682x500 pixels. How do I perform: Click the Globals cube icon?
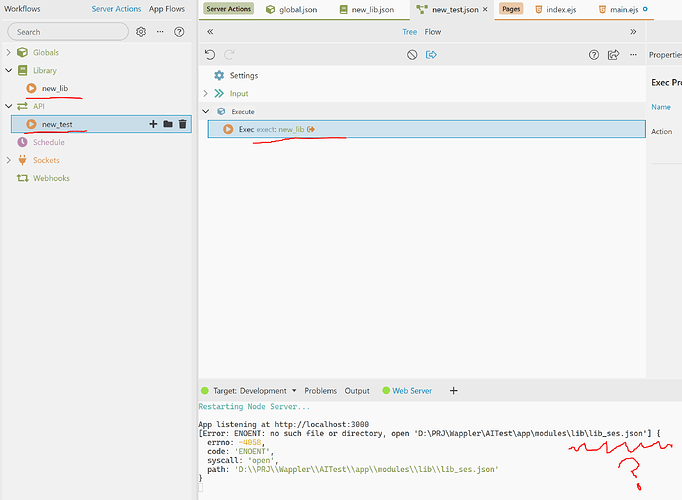point(22,52)
